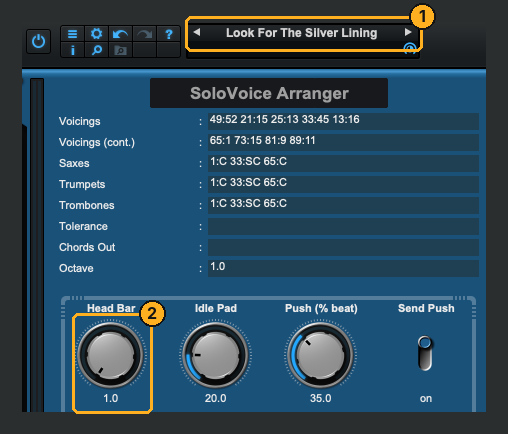Click the Voicings label
This screenshot has width=508, height=434.
(x=79, y=121)
